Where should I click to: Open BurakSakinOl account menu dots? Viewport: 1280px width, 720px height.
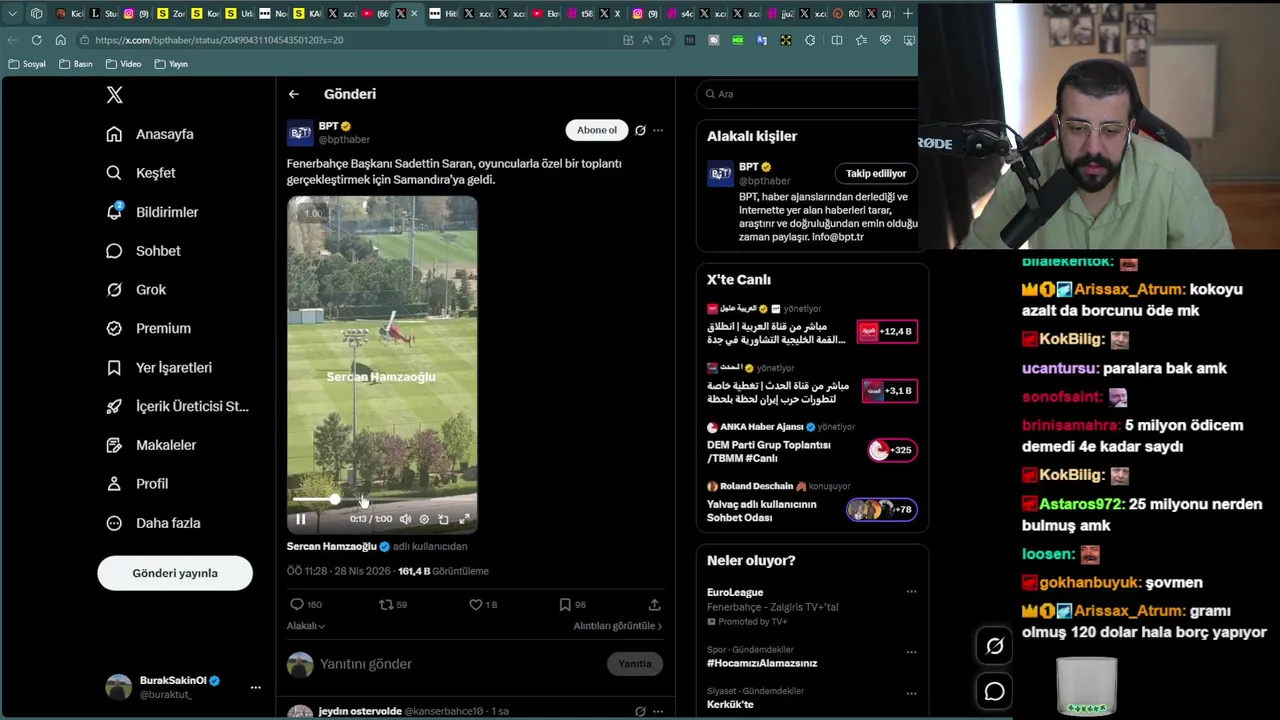[255, 687]
